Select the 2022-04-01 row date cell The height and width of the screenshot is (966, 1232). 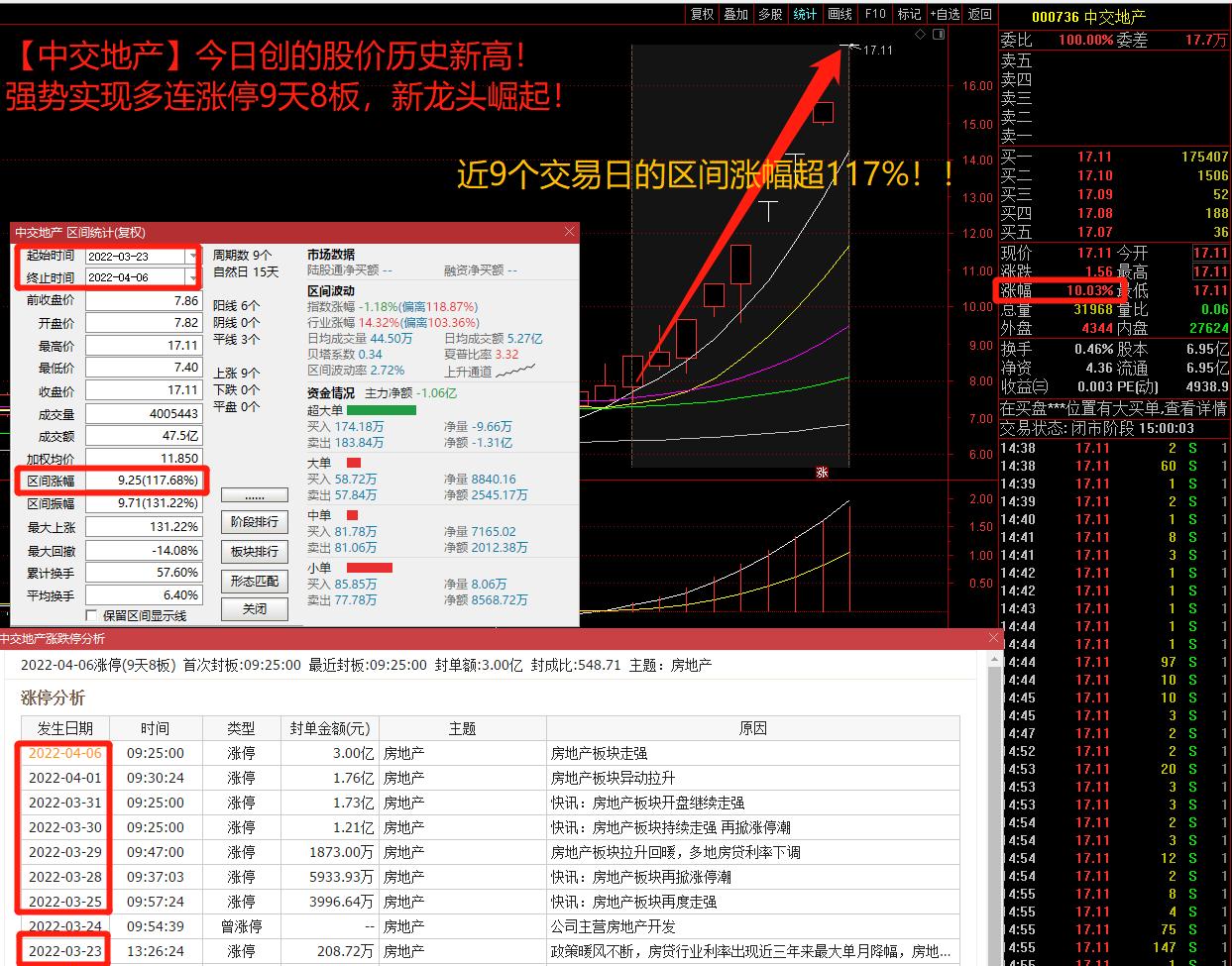[64, 778]
